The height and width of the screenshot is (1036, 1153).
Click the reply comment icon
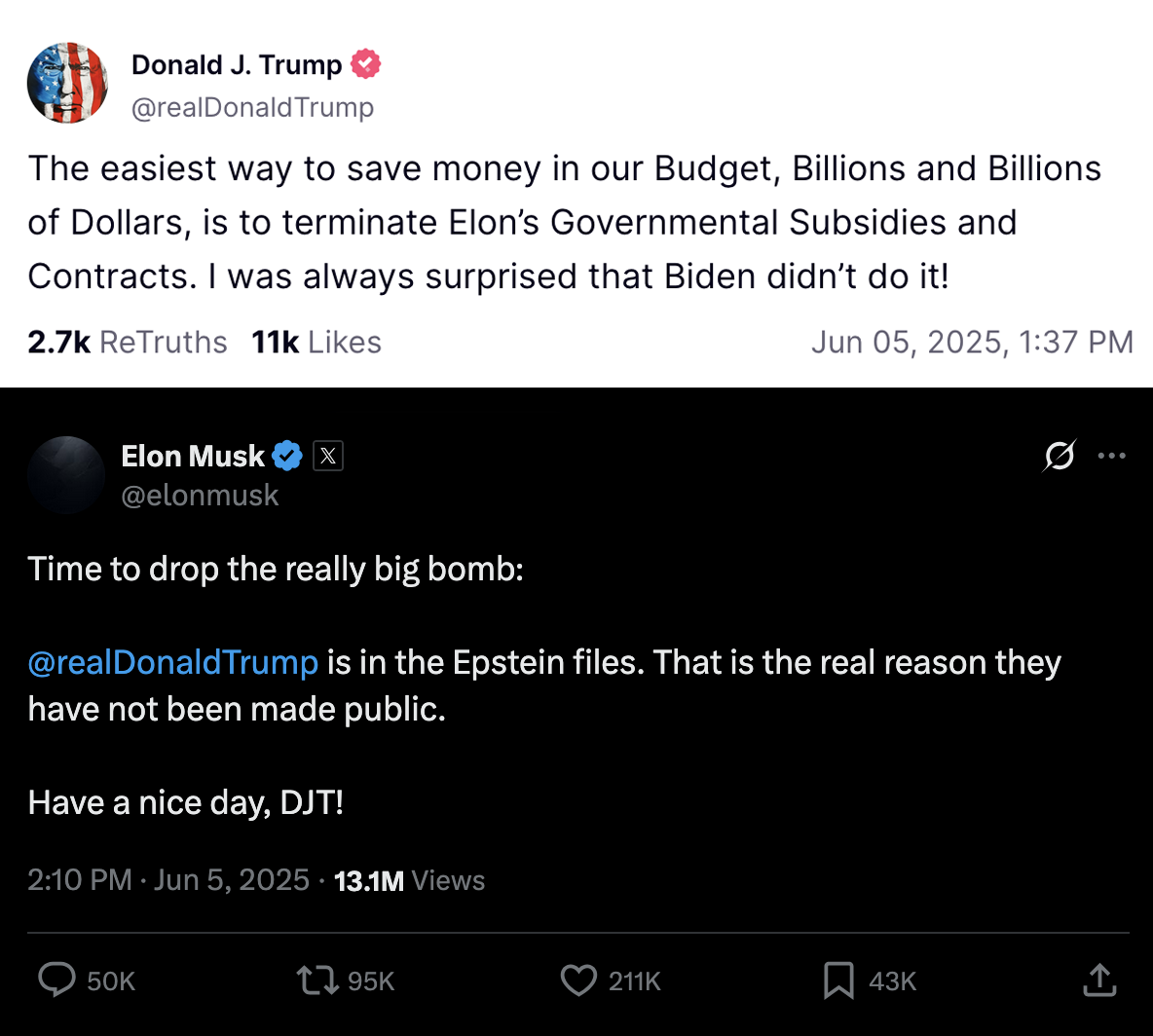(x=56, y=980)
